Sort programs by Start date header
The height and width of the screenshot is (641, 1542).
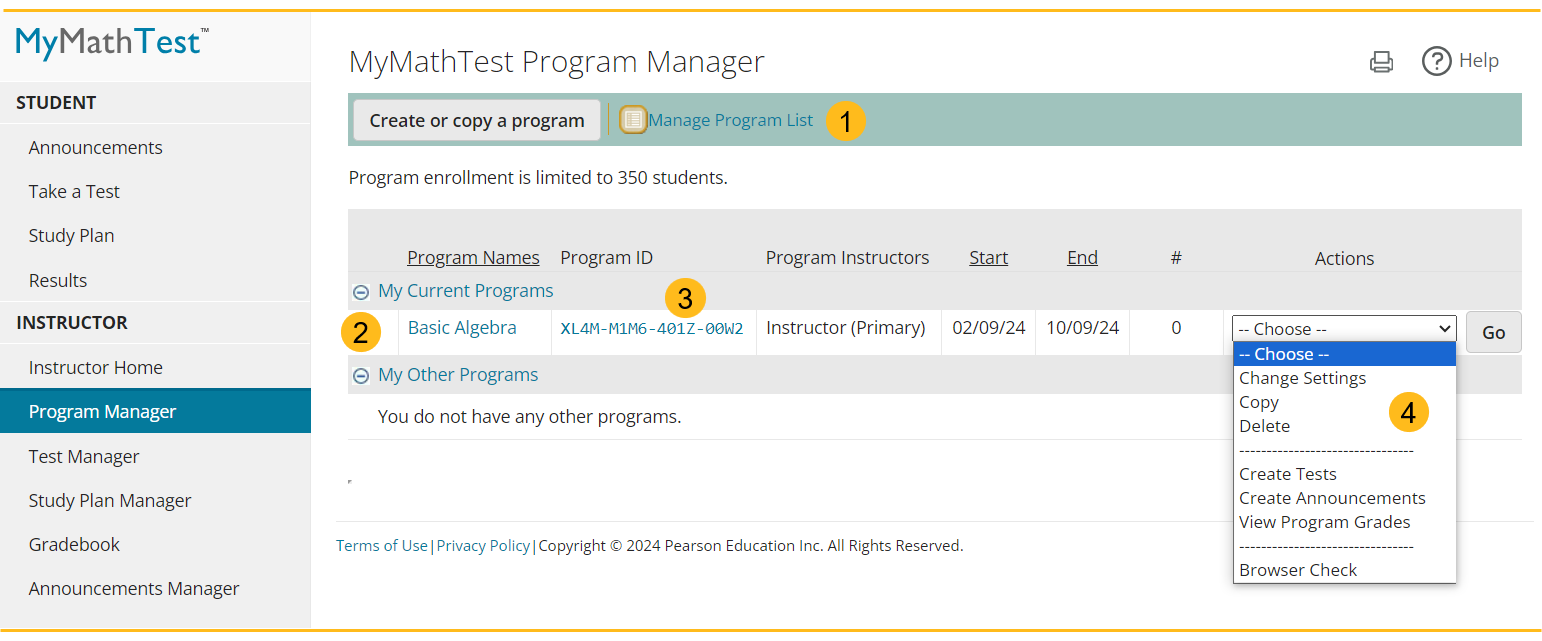(x=988, y=258)
